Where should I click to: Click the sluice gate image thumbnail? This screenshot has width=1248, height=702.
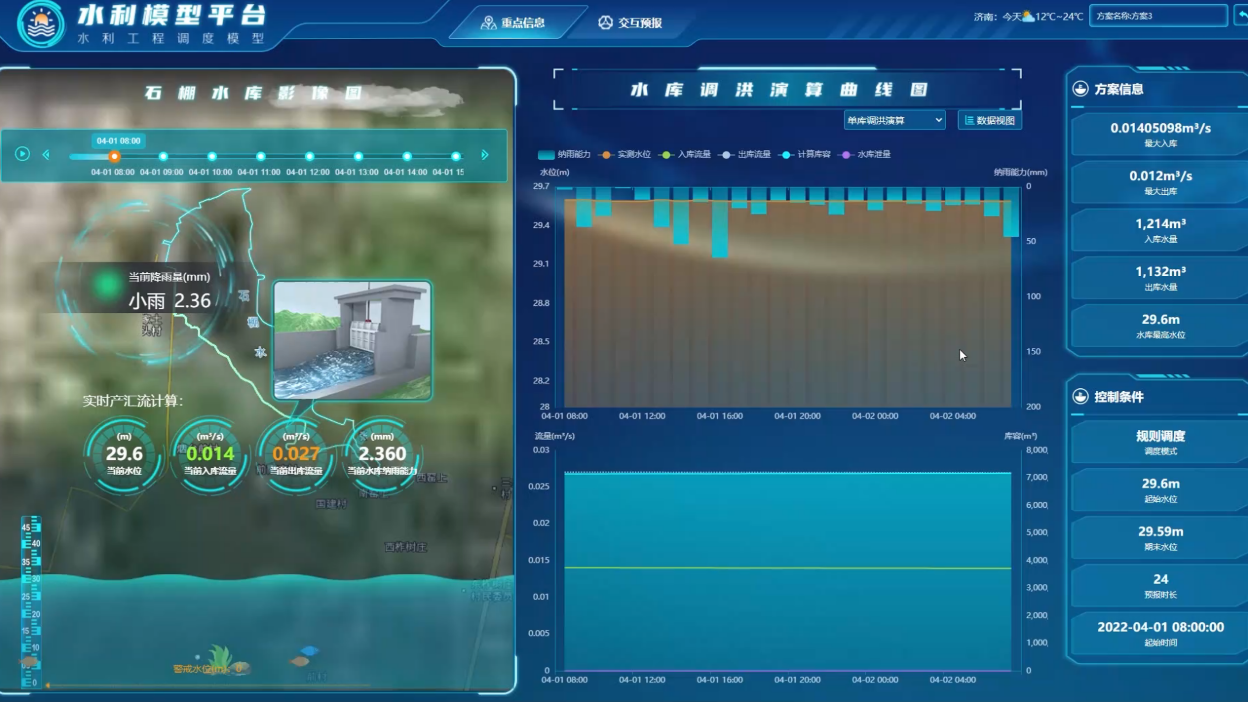coord(352,340)
